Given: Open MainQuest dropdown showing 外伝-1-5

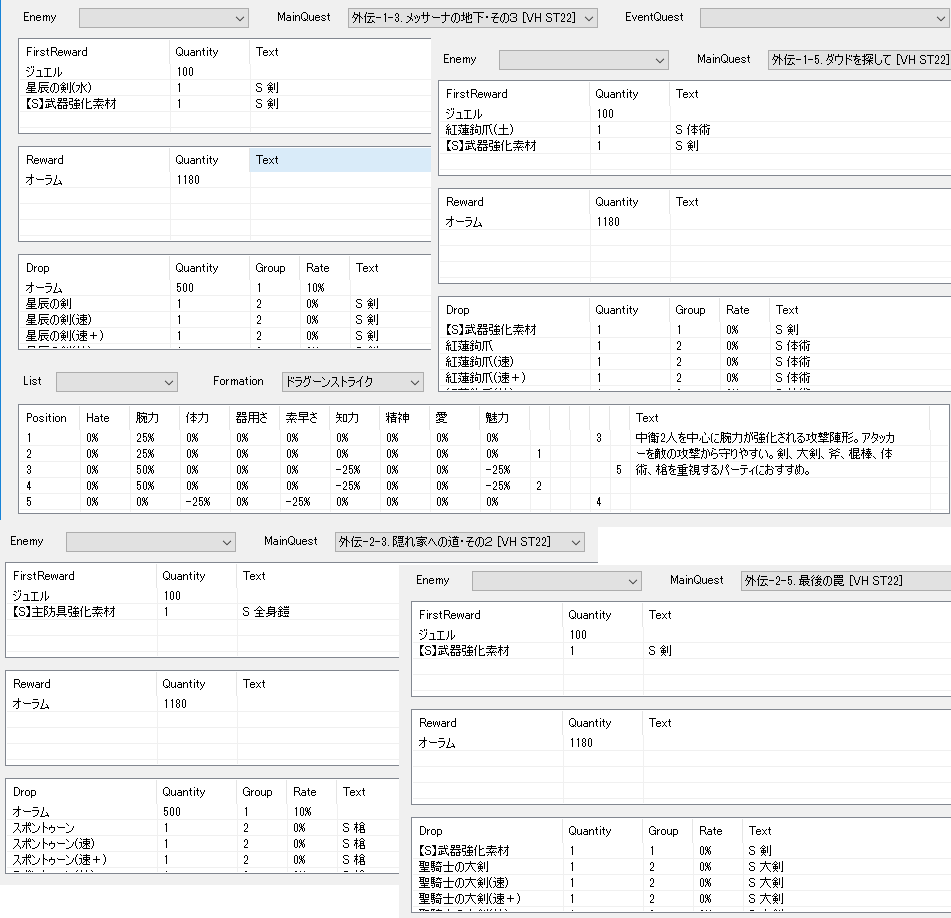Looking at the screenshot, I should (859, 60).
